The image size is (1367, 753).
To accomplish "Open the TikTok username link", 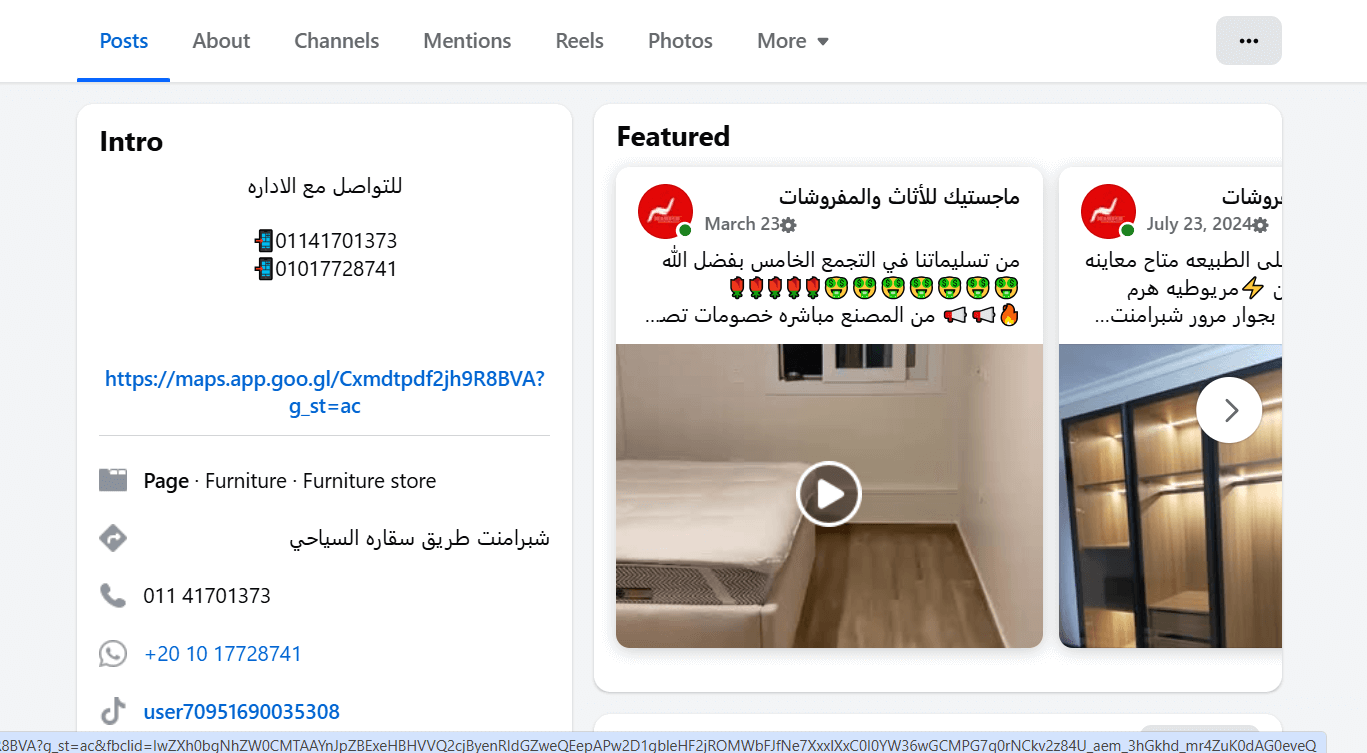I will 241,711.
